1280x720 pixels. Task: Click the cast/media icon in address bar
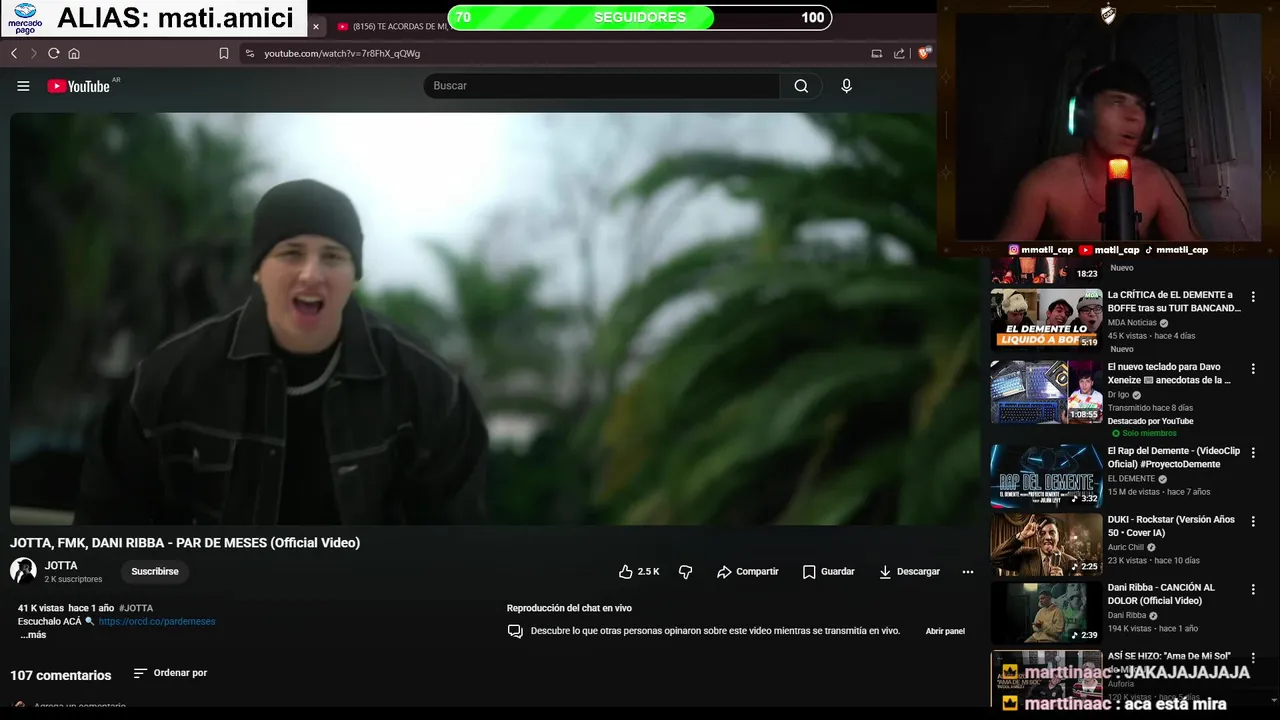877,53
